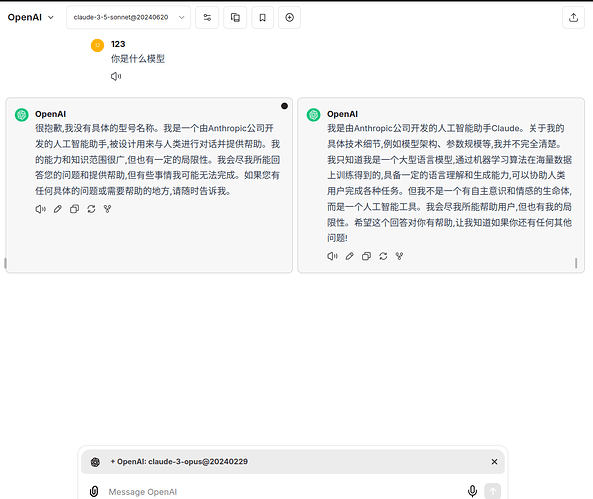Click the model icon beside claude-3-opus@20240229

[95, 462]
